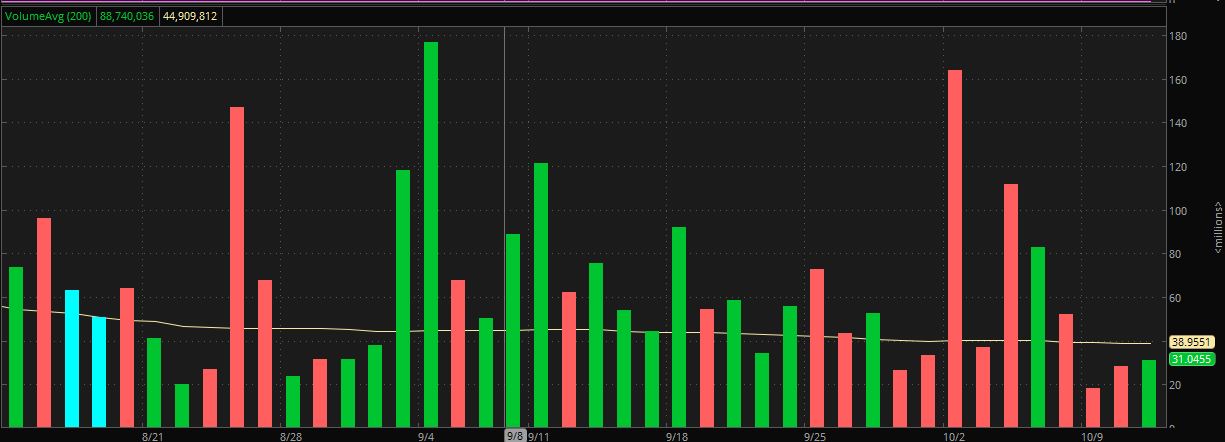The width and height of the screenshot is (1225, 442).
Task: Select the shorter cyan volume bar
Action: (99, 372)
